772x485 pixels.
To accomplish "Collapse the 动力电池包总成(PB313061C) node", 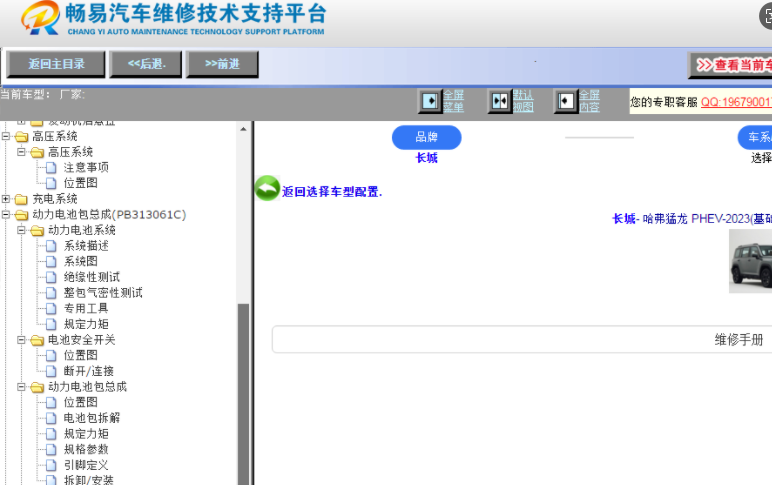I will (6, 215).
